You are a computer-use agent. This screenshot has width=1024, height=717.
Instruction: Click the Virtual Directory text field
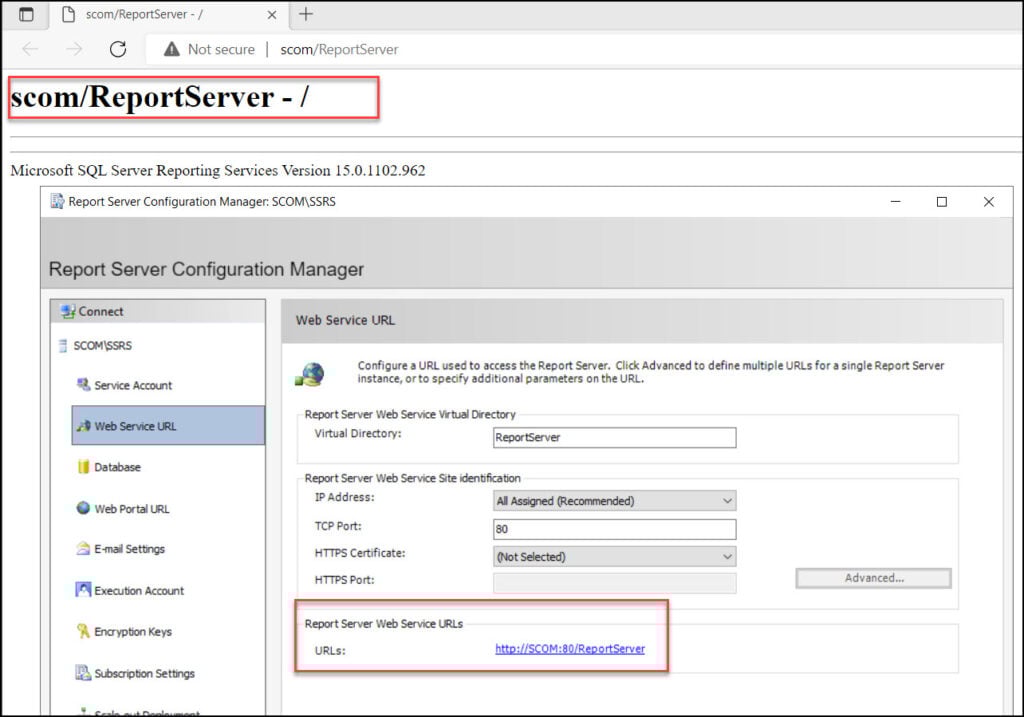coord(615,438)
